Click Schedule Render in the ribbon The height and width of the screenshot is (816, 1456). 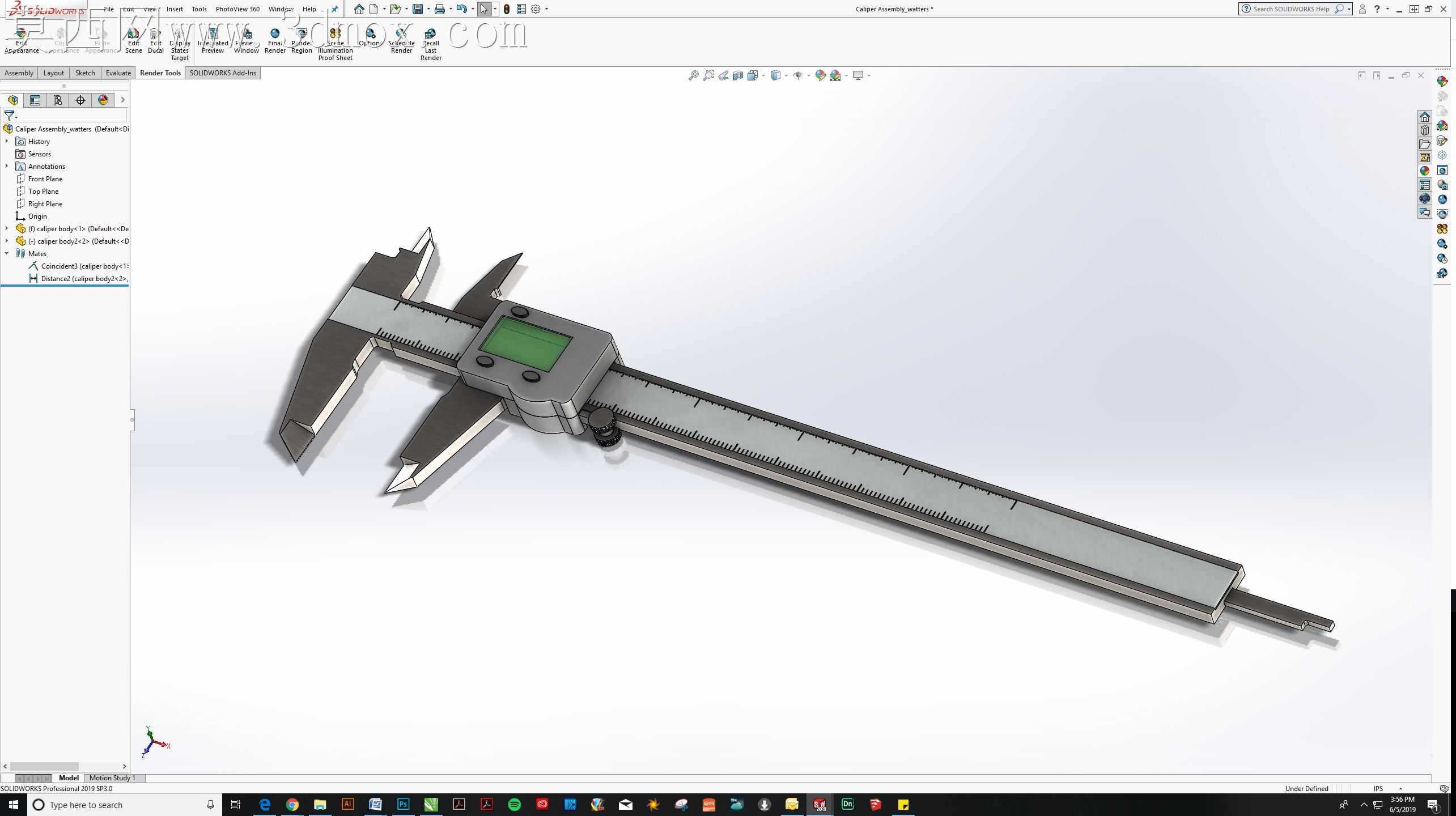tap(401, 41)
